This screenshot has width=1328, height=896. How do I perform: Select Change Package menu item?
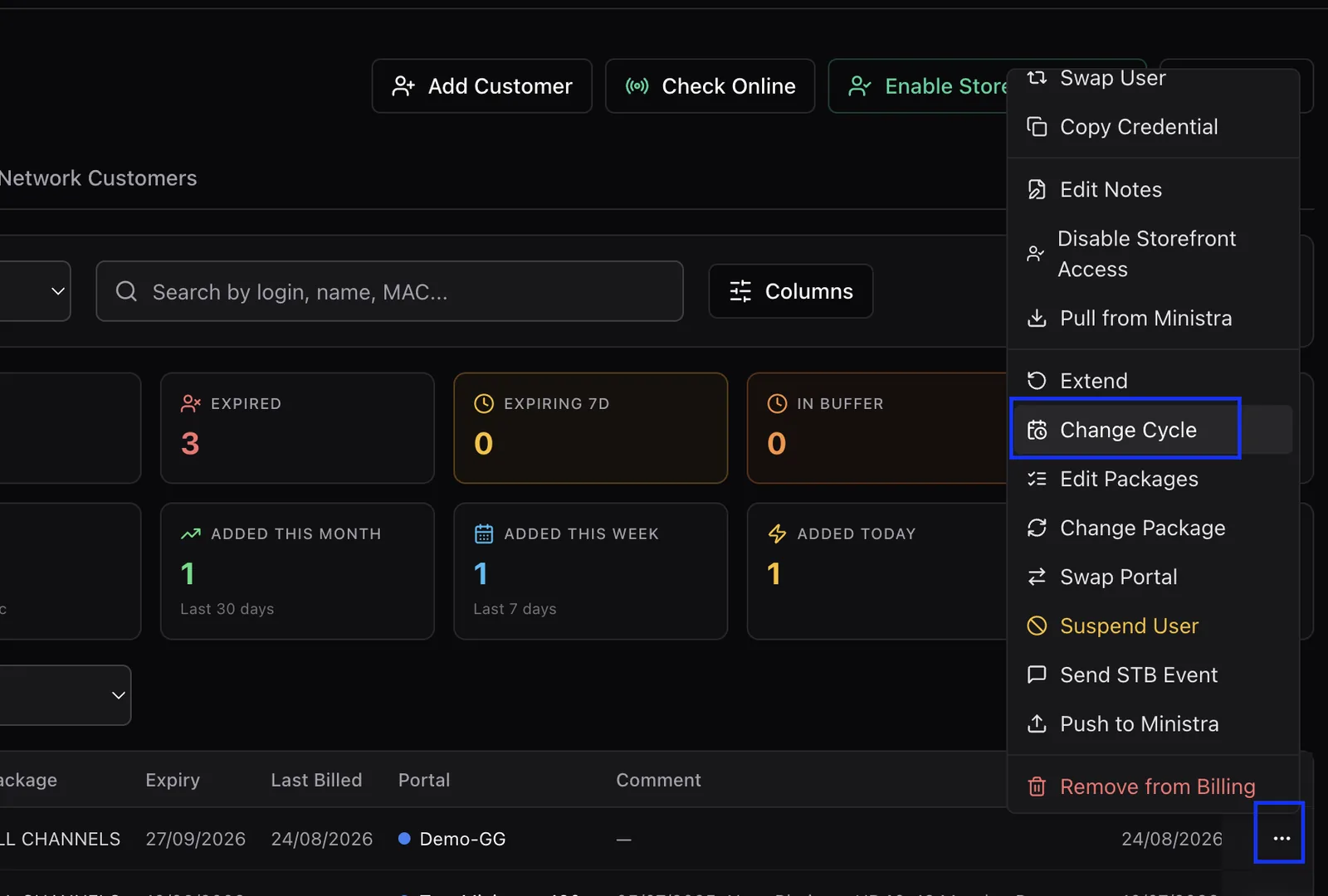click(x=1153, y=528)
